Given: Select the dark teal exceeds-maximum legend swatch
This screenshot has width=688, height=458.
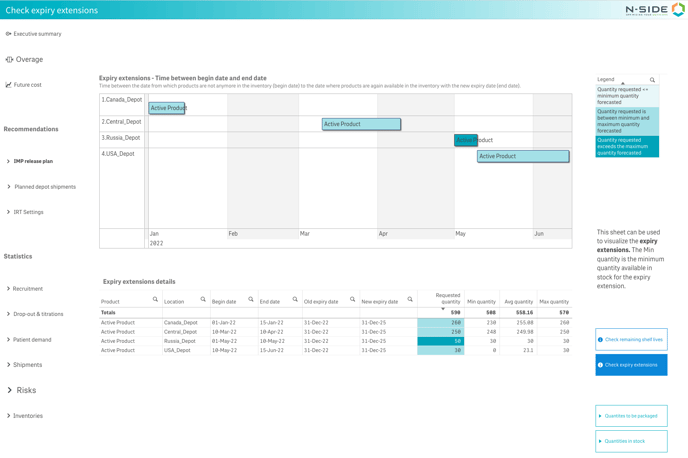Looking at the screenshot, I should [x=627, y=147].
